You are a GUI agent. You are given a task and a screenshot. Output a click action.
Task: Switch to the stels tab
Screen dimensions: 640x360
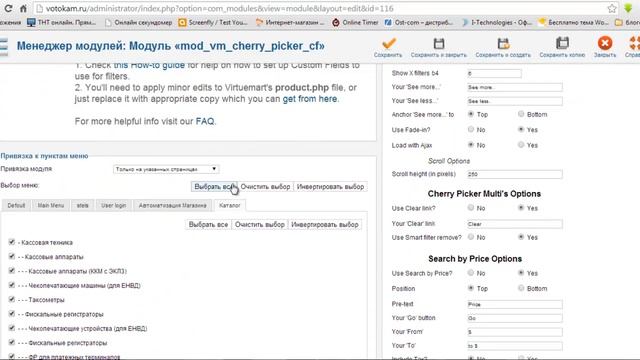click(x=82, y=205)
